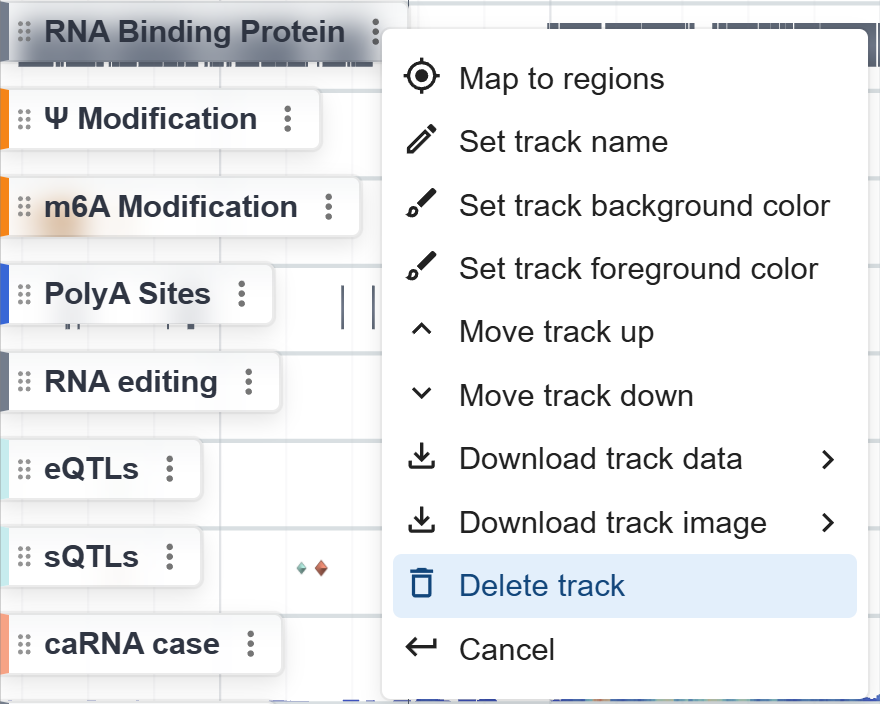
Task: Open kebab menu for eQTLs track
Action: point(170,468)
